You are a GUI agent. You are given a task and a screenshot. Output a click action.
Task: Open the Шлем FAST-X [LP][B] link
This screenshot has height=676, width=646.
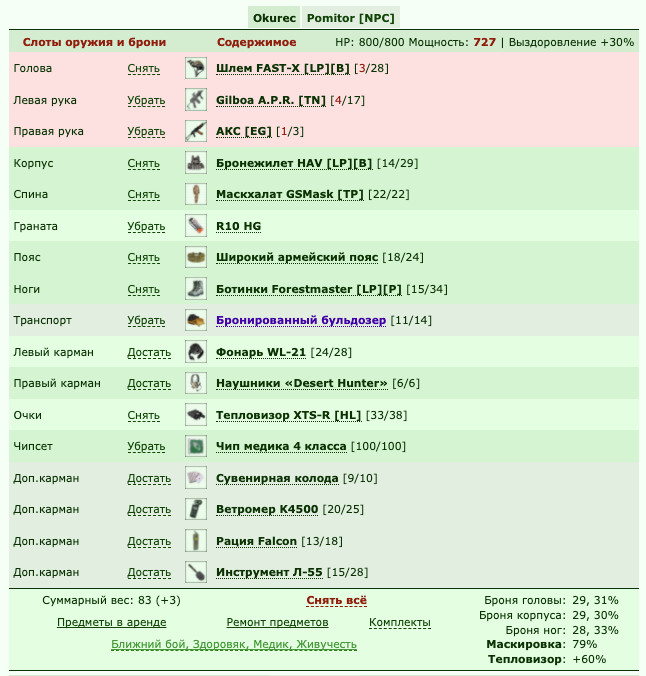click(x=283, y=69)
